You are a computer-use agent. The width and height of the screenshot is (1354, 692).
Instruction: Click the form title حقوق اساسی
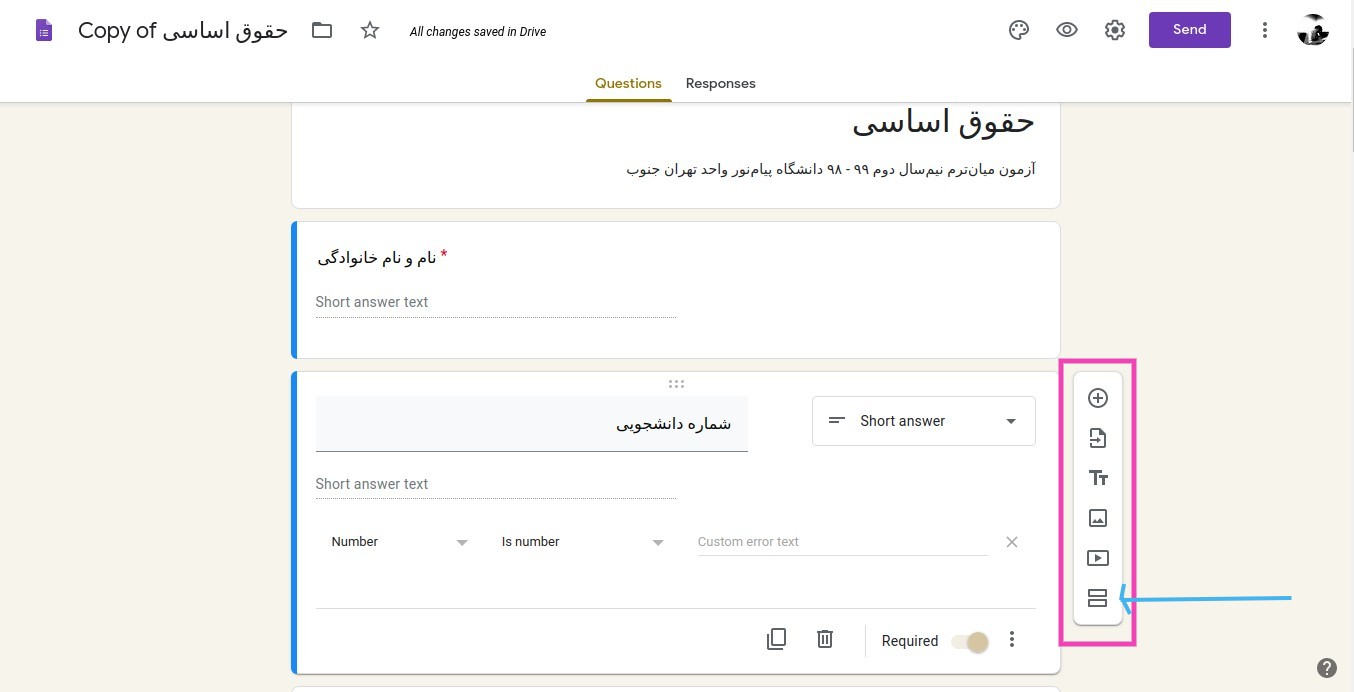click(943, 123)
